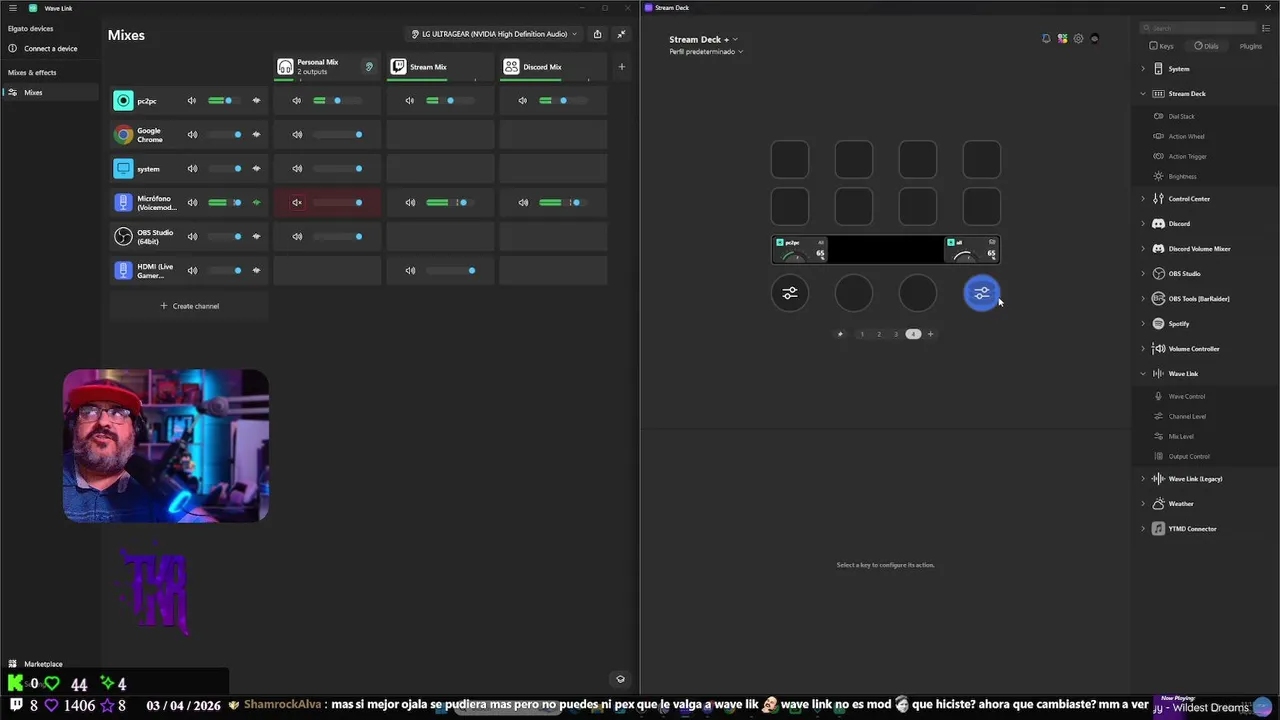Viewport: 1280px width, 720px height.
Task: Expand the Discord Volume Mixer category
Action: [1143, 249]
